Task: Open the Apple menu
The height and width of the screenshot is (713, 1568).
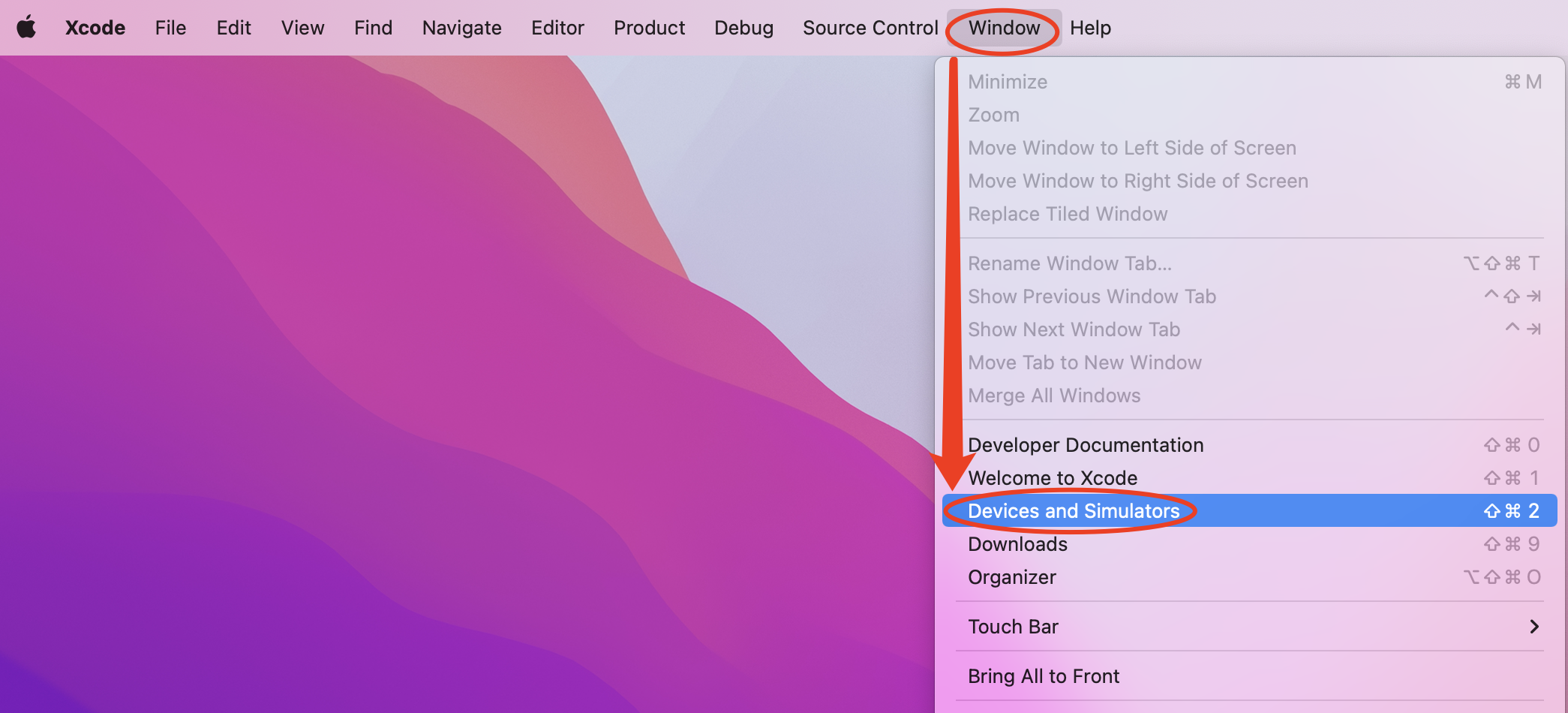Action: pyautogui.click(x=27, y=28)
